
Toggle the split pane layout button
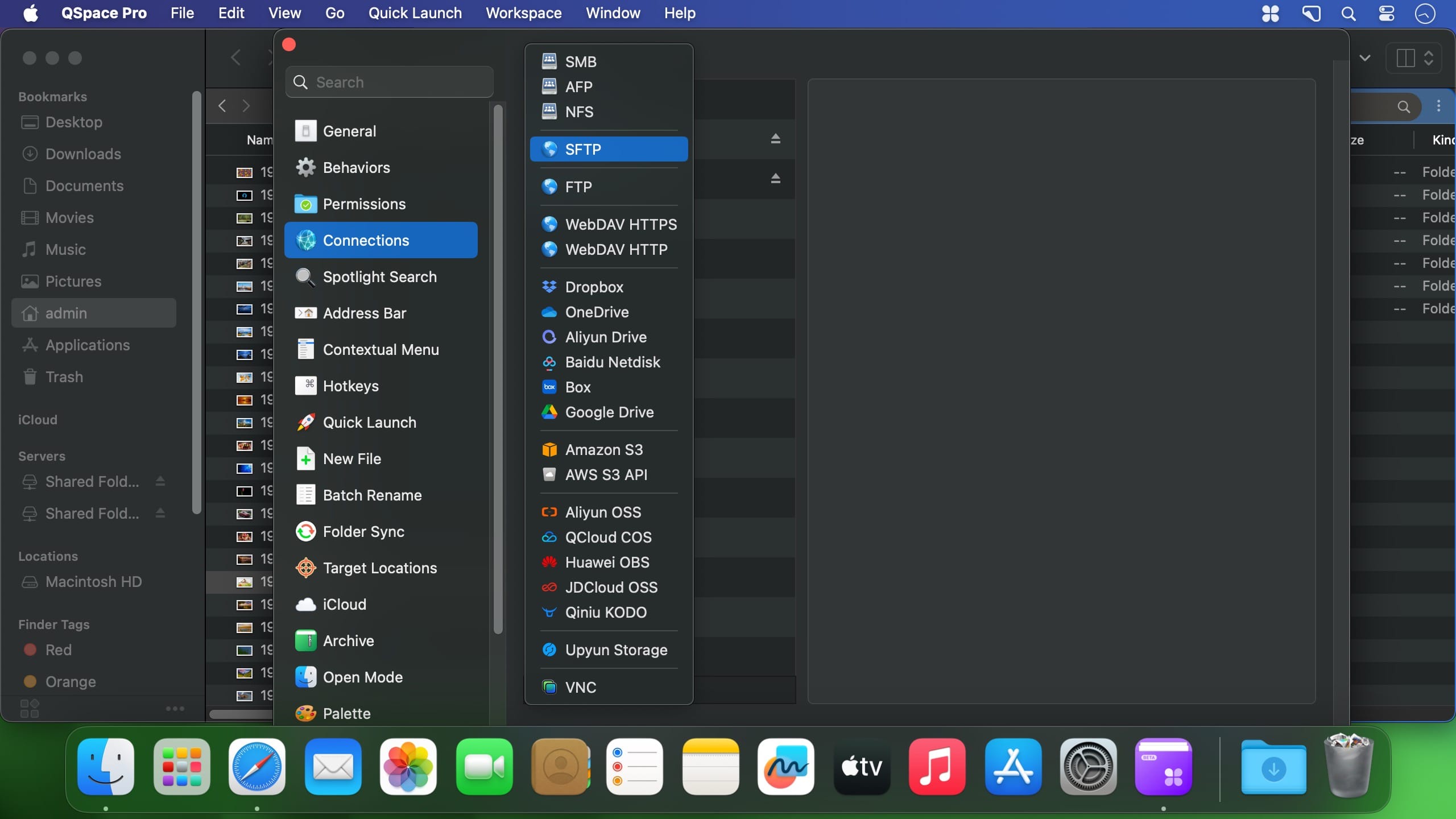click(1405, 58)
